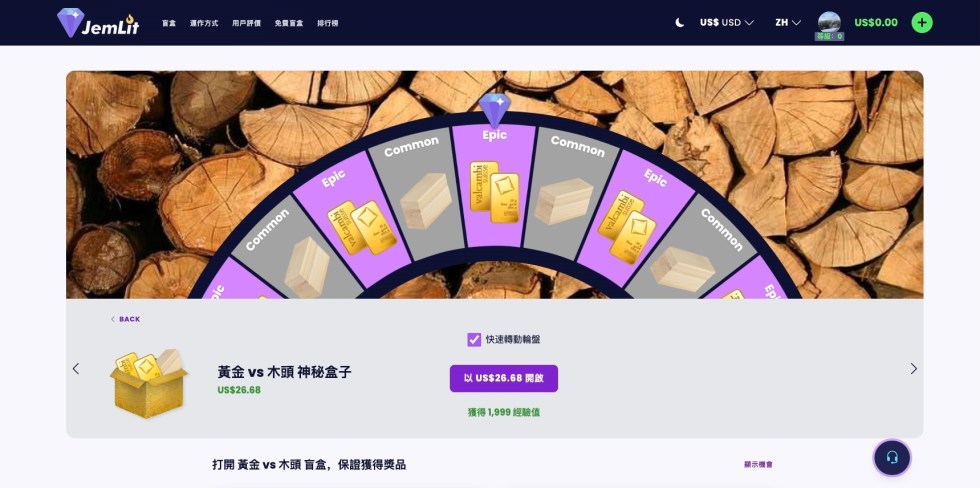Click the green plus add-funds icon

click(922, 22)
